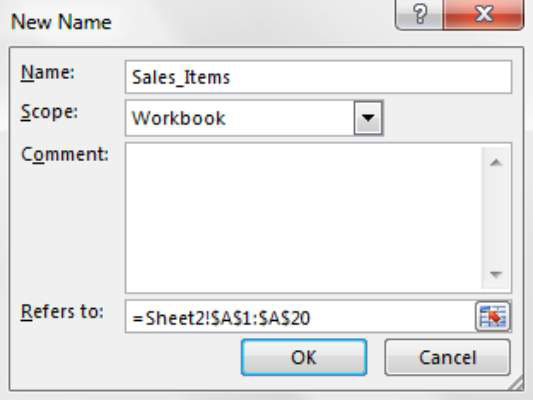
Task: Click the Scope: field label
Action: coord(49,112)
